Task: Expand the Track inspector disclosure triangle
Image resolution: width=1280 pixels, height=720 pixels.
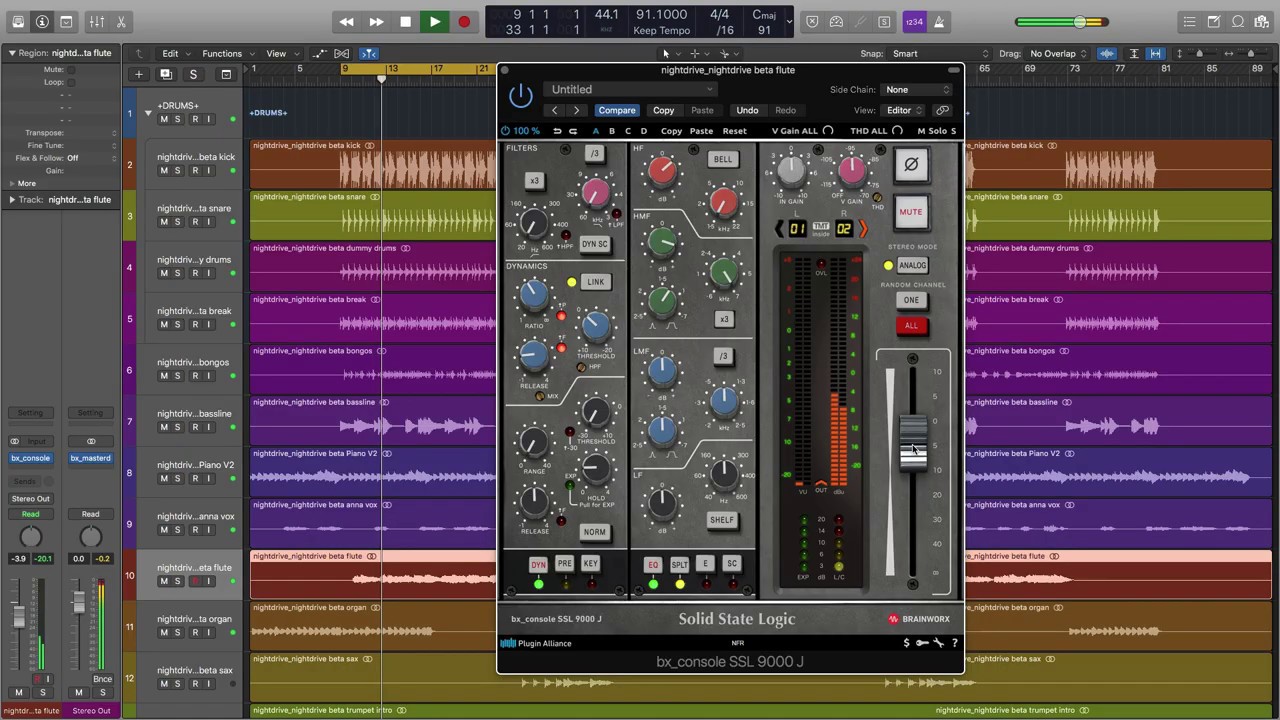Action: pos(12,200)
